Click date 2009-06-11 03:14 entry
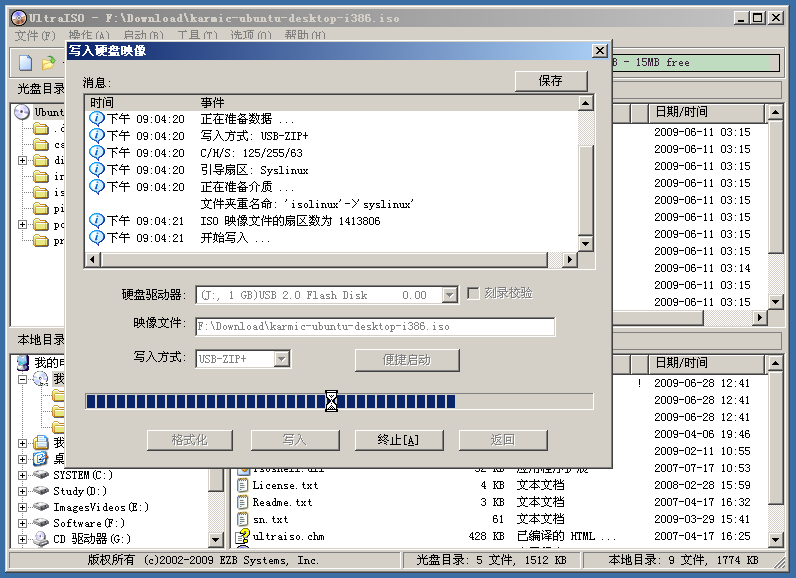 702,268
